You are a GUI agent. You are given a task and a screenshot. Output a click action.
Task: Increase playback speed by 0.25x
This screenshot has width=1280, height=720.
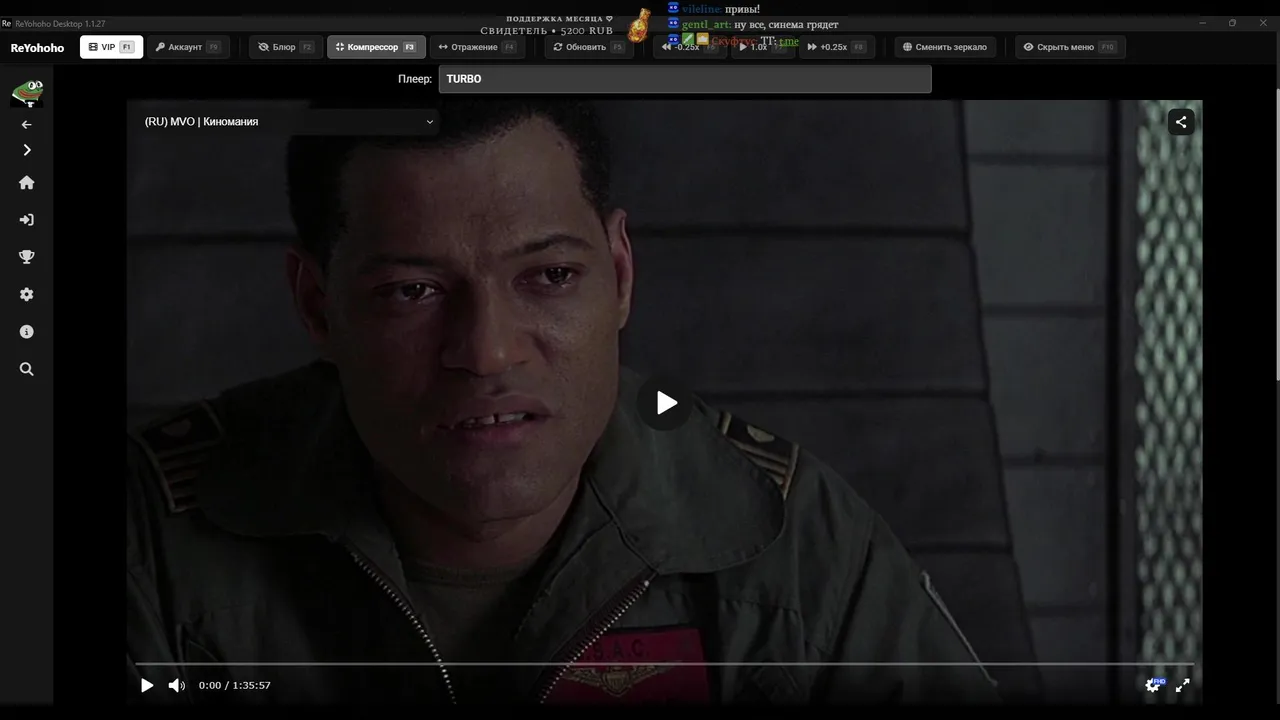coord(837,47)
